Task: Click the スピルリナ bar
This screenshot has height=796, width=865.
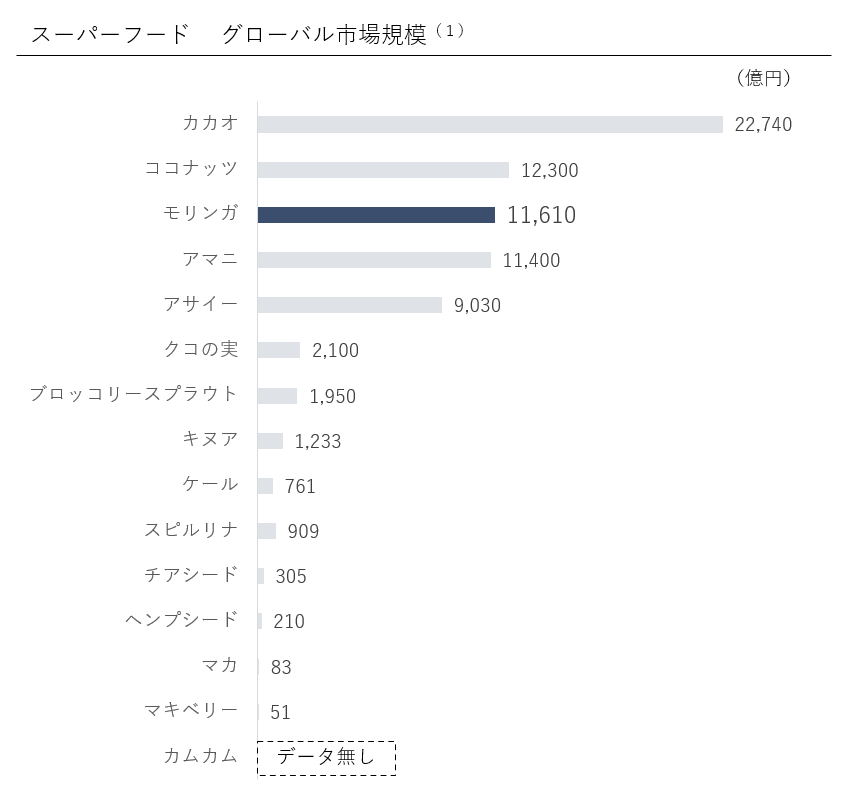Action: 267,531
